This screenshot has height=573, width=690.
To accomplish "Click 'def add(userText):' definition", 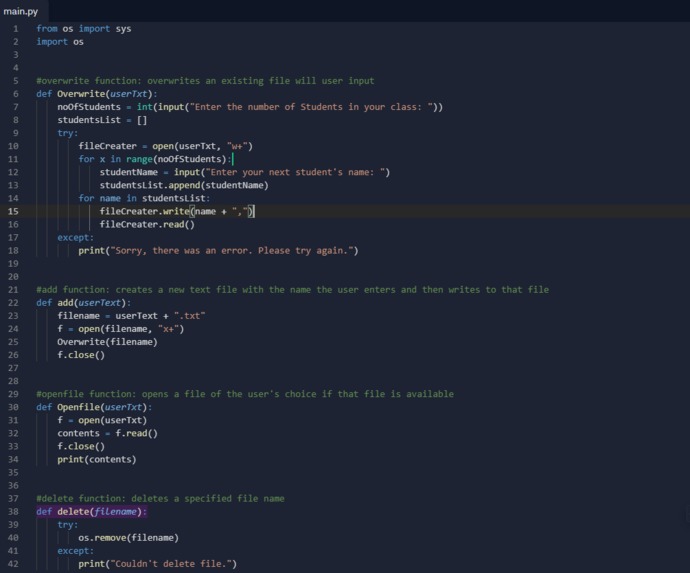I will click(83, 303).
